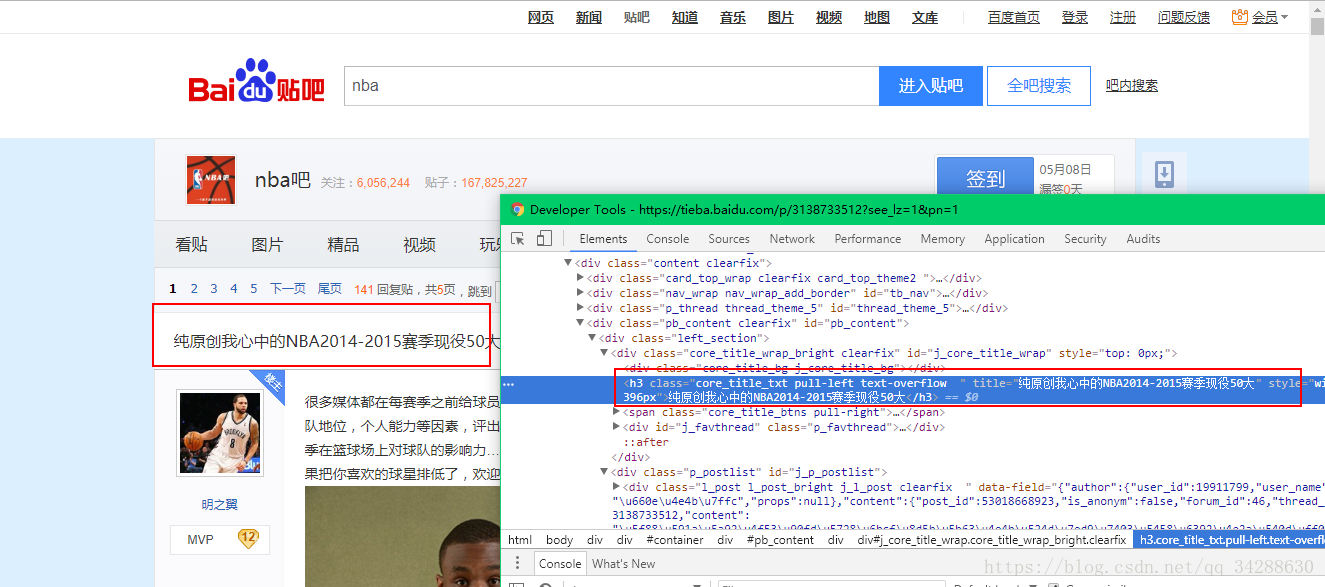
Task: Open the drawer kebab menu beside the Console tab
Action: pos(518,564)
